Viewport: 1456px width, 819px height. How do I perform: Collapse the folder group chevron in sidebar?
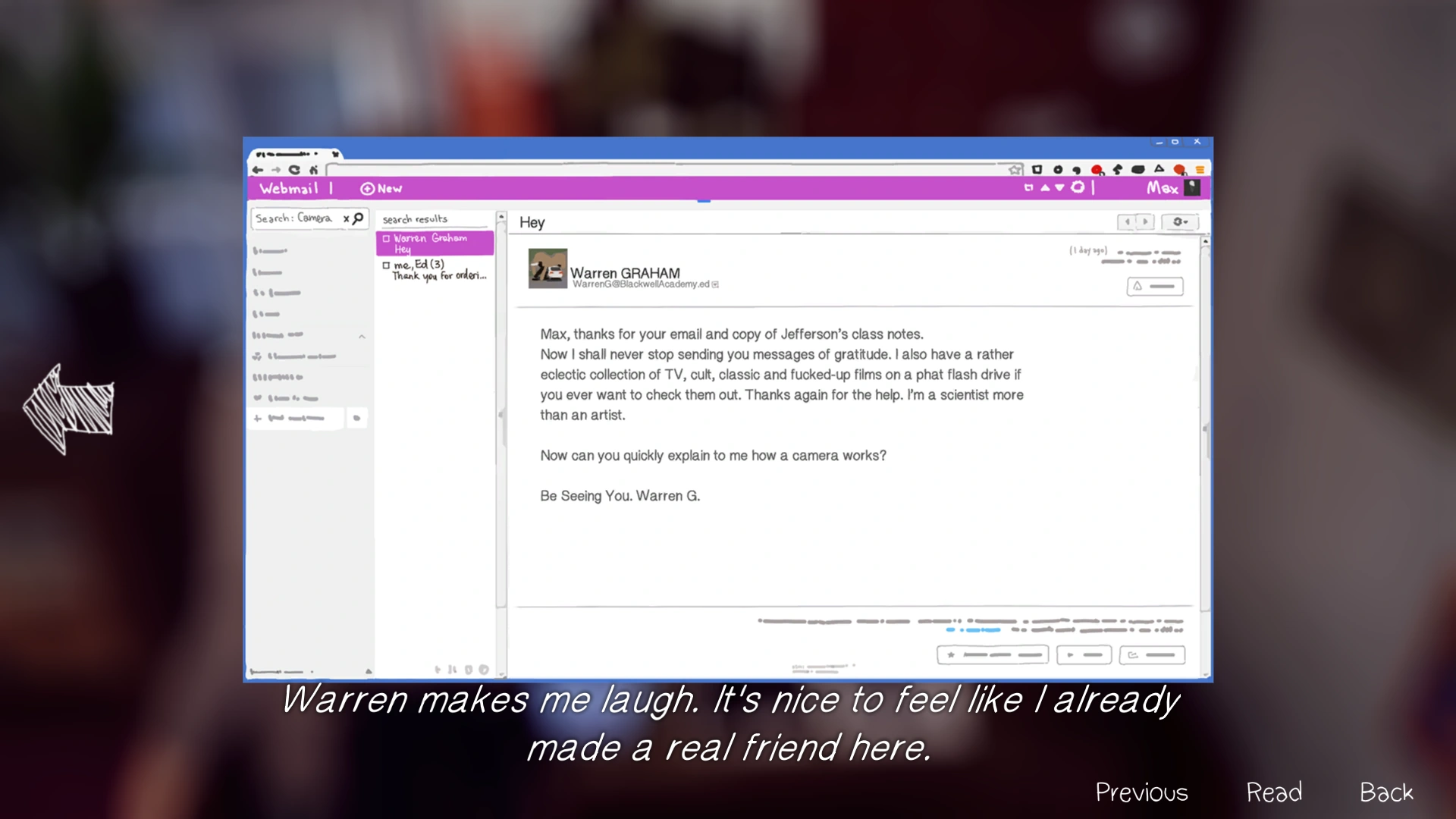362,336
